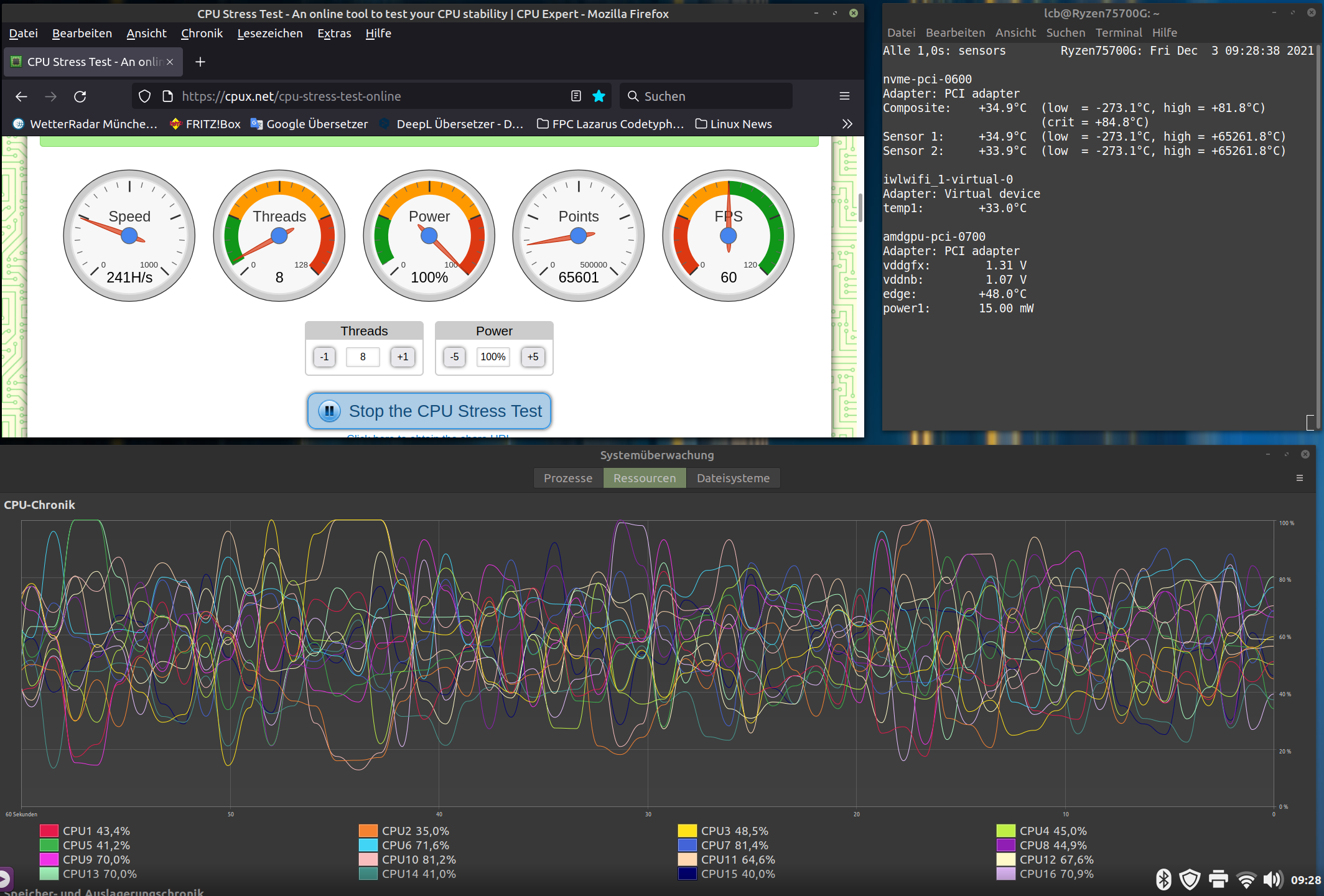Decrease power with -5 button
Image resolution: width=1324 pixels, height=896 pixels.
(455, 357)
